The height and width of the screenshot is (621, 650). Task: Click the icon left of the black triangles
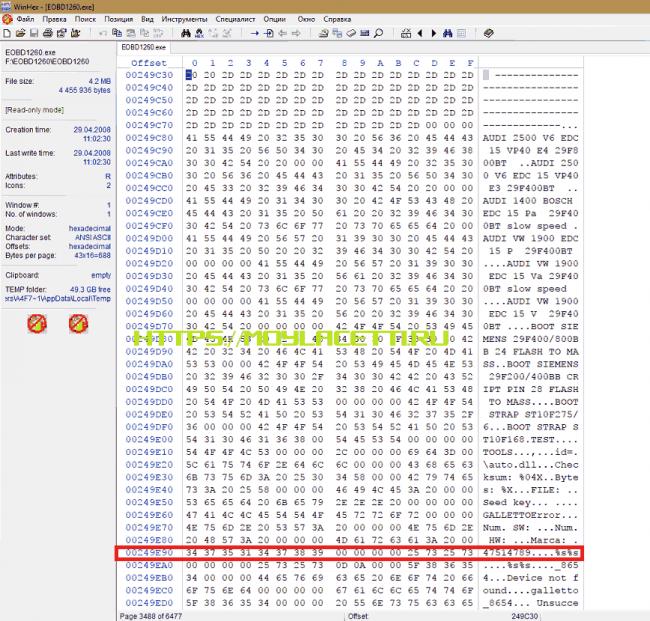[406, 33]
